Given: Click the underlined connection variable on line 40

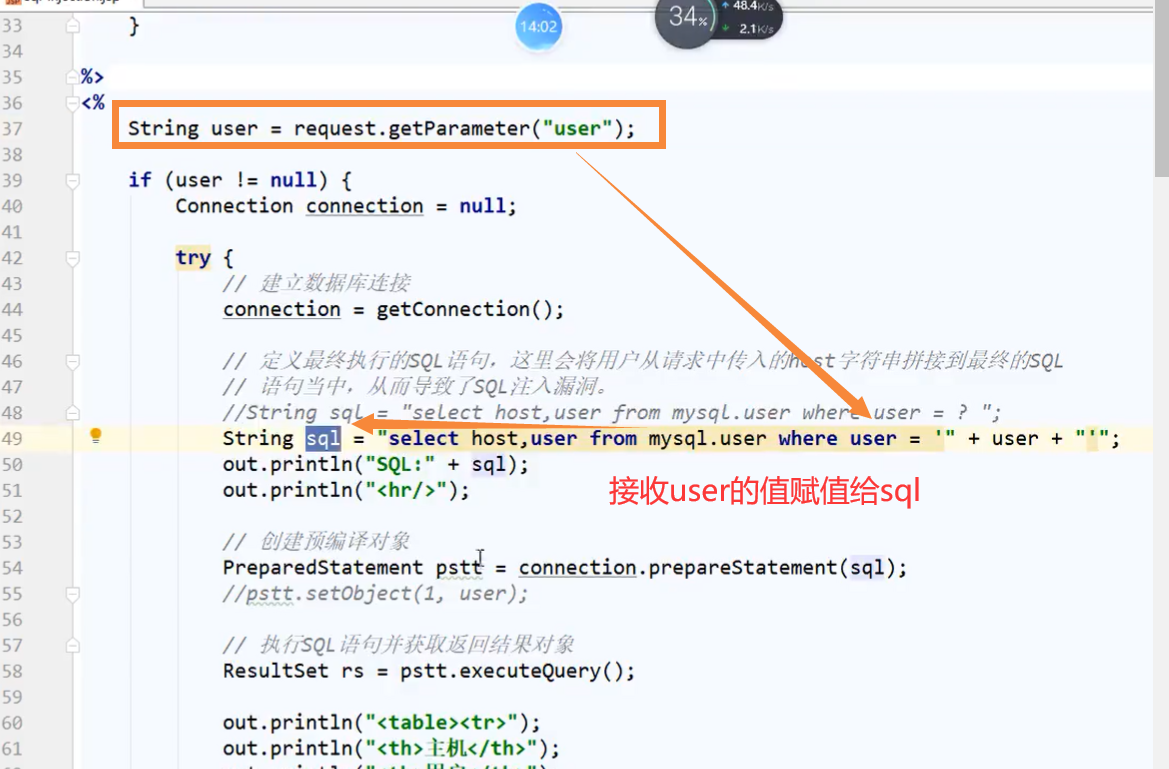Looking at the screenshot, I should coord(365,206).
